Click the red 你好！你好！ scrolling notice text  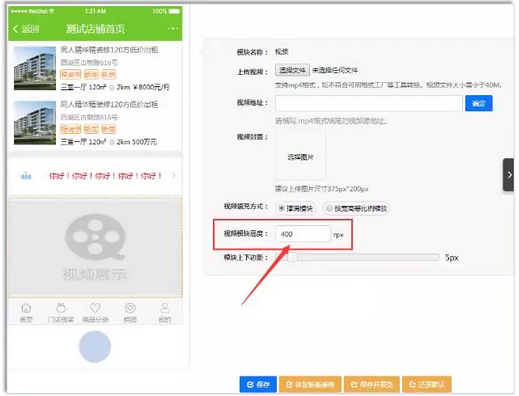[x=106, y=176]
